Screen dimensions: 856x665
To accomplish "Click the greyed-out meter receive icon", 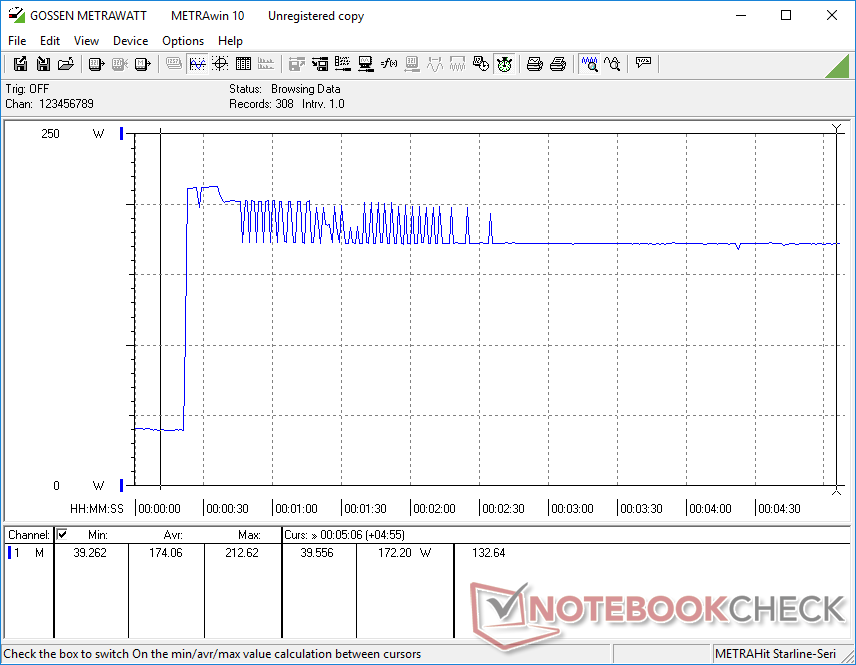I will pos(120,64).
